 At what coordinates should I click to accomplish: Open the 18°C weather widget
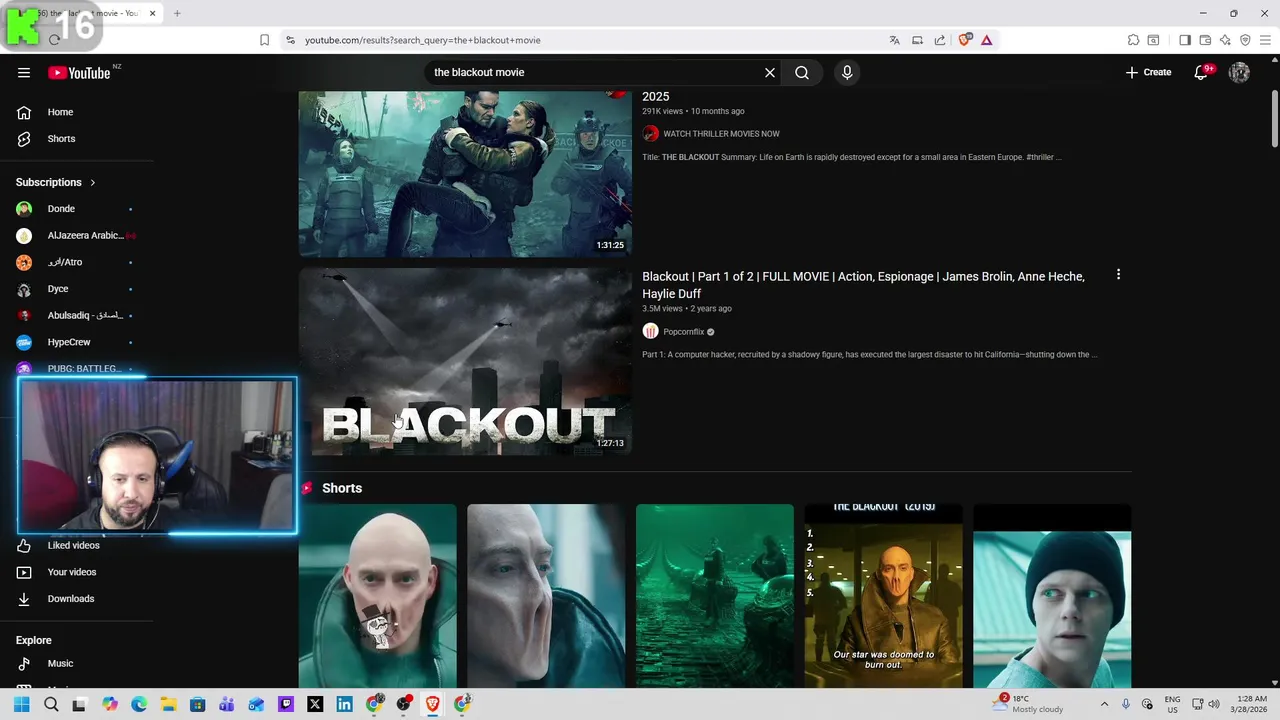click(x=1029, y=704)
